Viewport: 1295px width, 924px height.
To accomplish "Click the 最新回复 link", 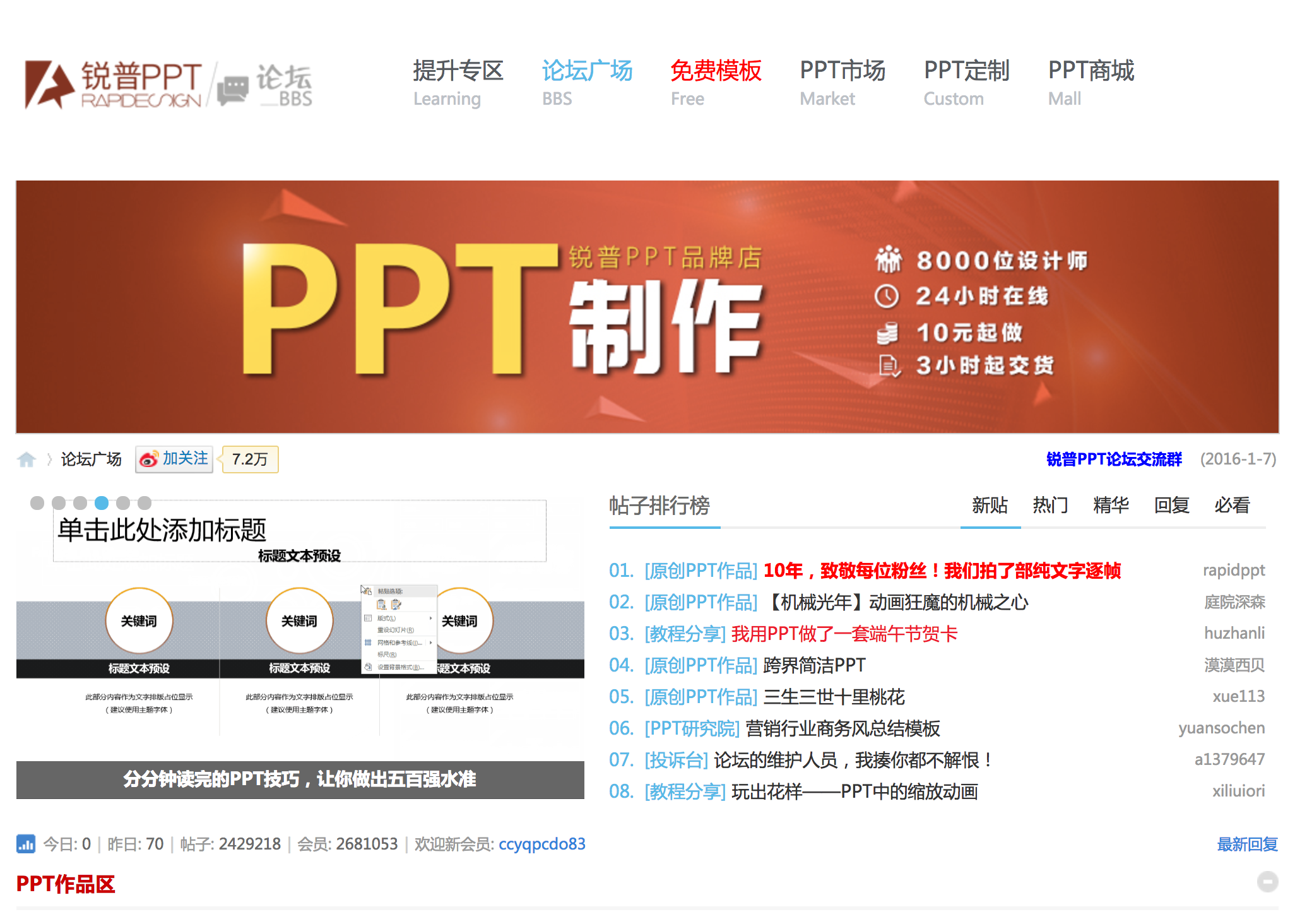I will point(1247,844).
